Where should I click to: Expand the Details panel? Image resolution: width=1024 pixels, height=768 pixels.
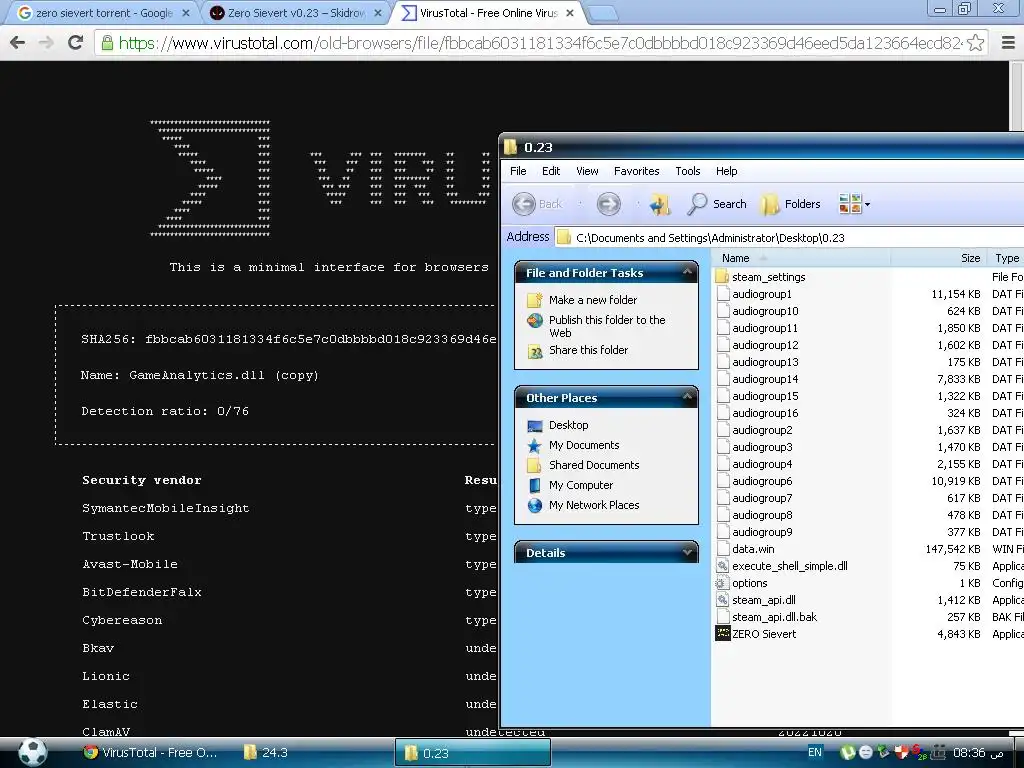[687, 552]
